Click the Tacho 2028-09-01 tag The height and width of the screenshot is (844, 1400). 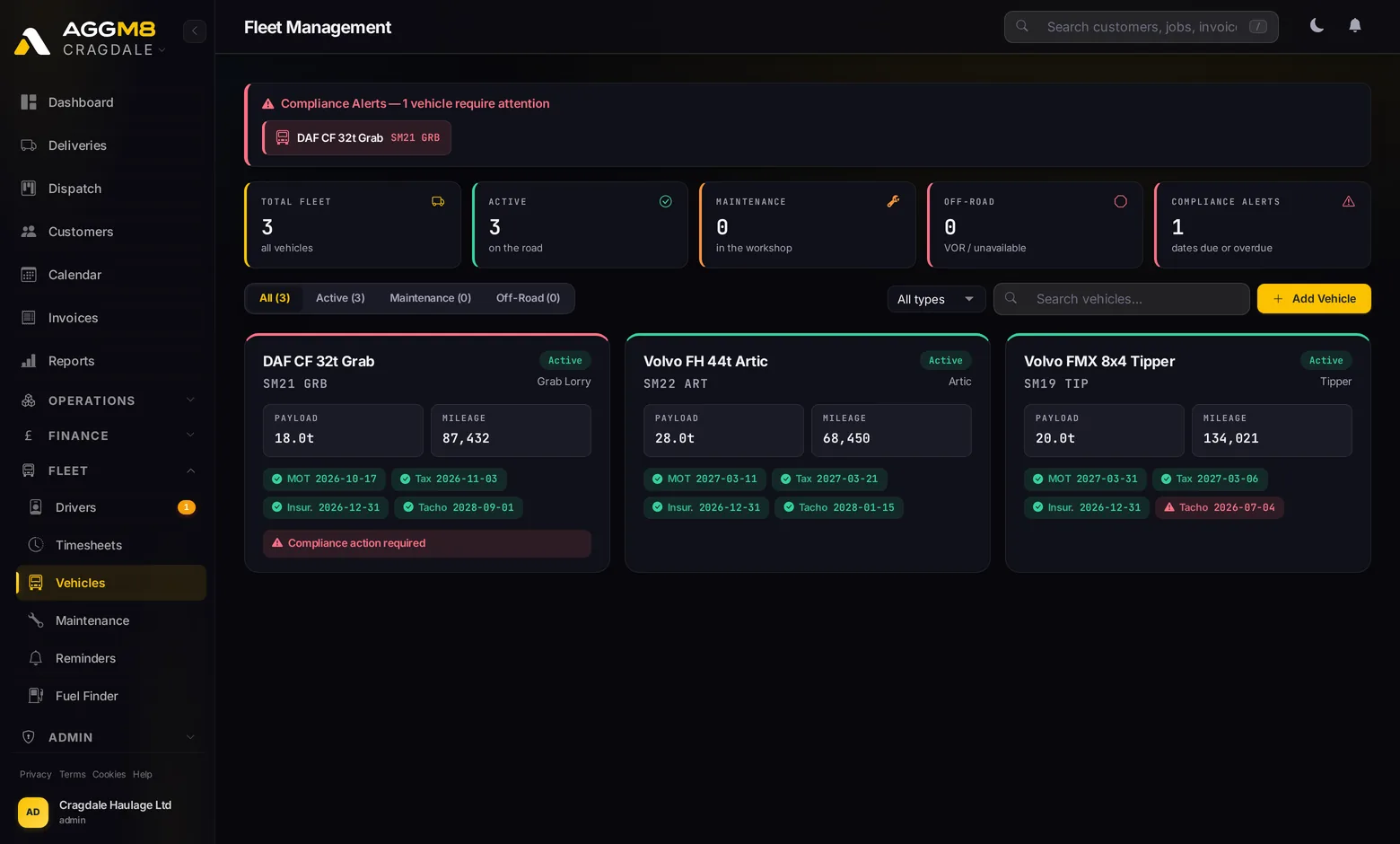[x=459, y=508]
